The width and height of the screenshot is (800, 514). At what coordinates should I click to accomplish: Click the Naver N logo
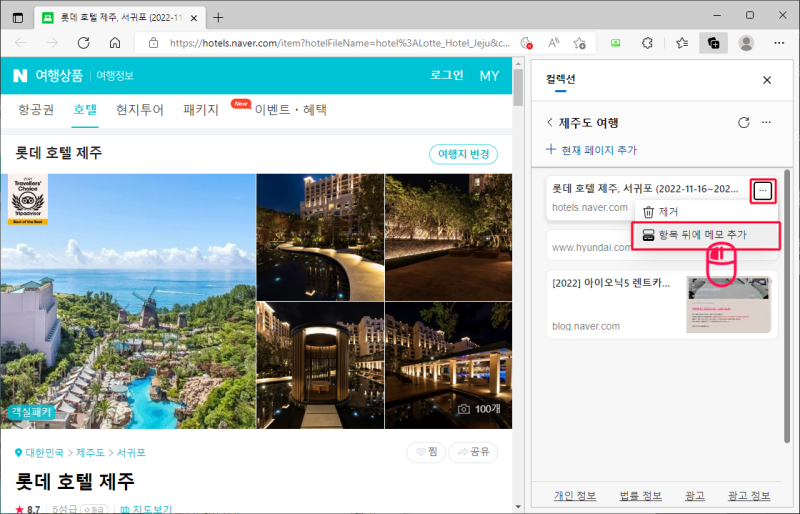[x=20, y=76]
